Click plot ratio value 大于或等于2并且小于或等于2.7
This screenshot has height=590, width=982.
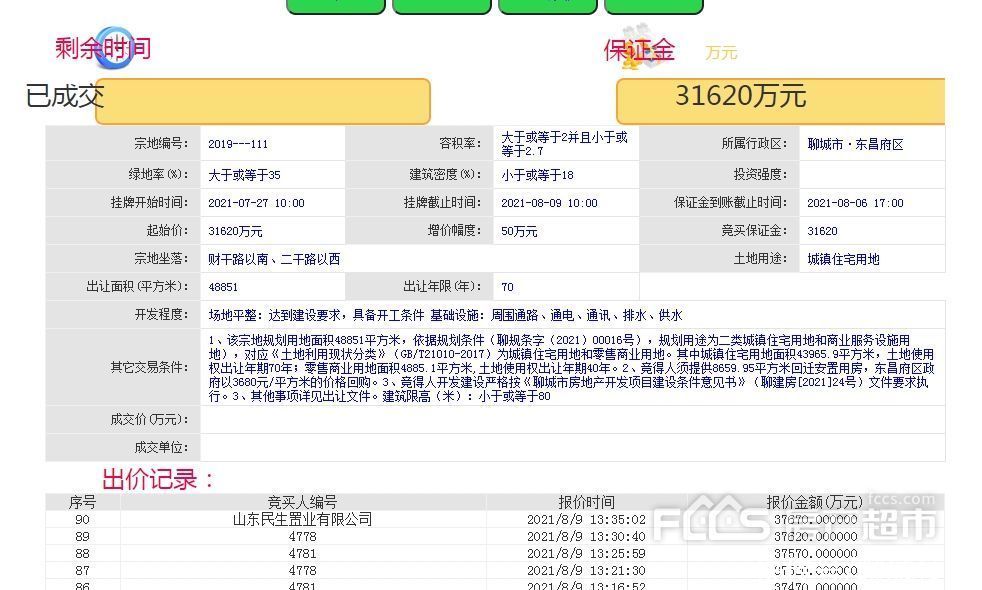(564, 144)
